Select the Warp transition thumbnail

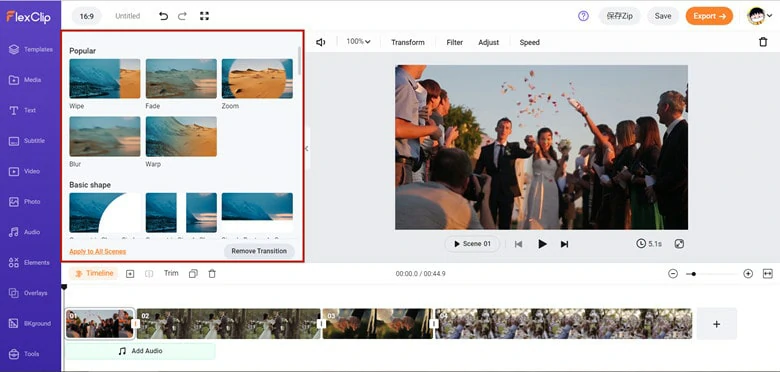coord(181,136)
